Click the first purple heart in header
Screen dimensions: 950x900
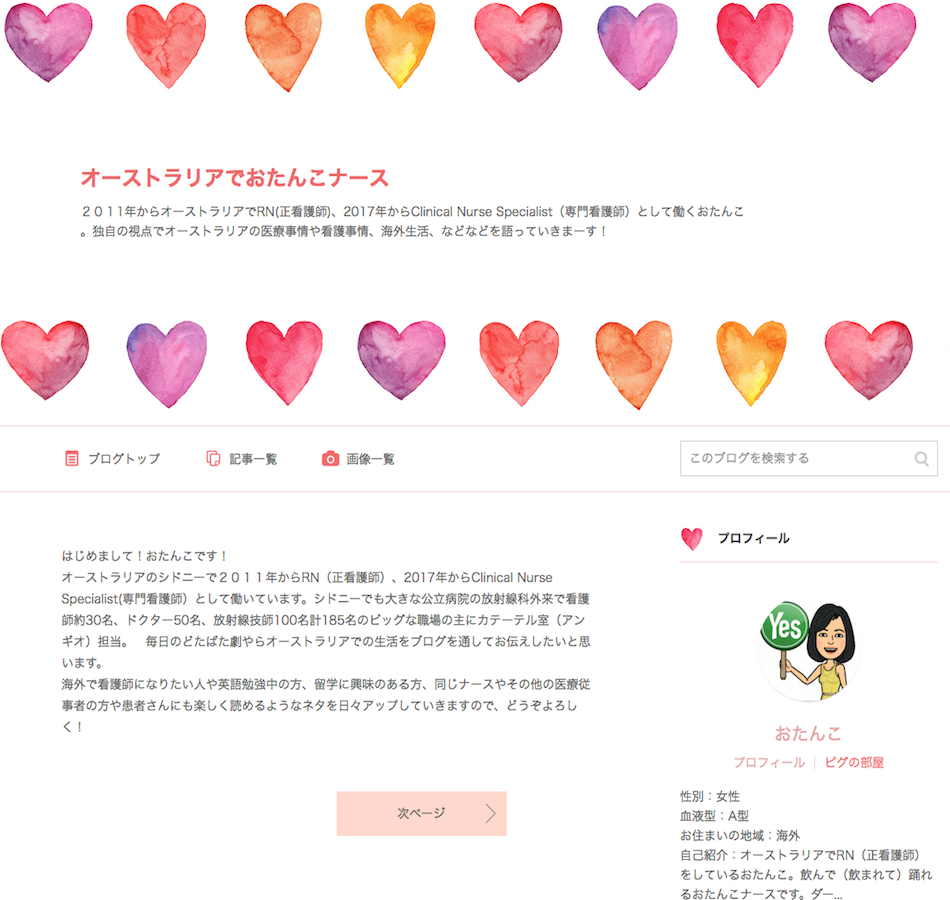pos(48,42)
